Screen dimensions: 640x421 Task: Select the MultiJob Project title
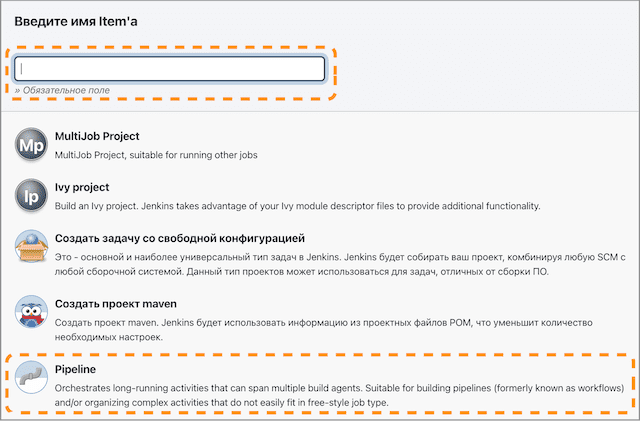pos(97,136)
